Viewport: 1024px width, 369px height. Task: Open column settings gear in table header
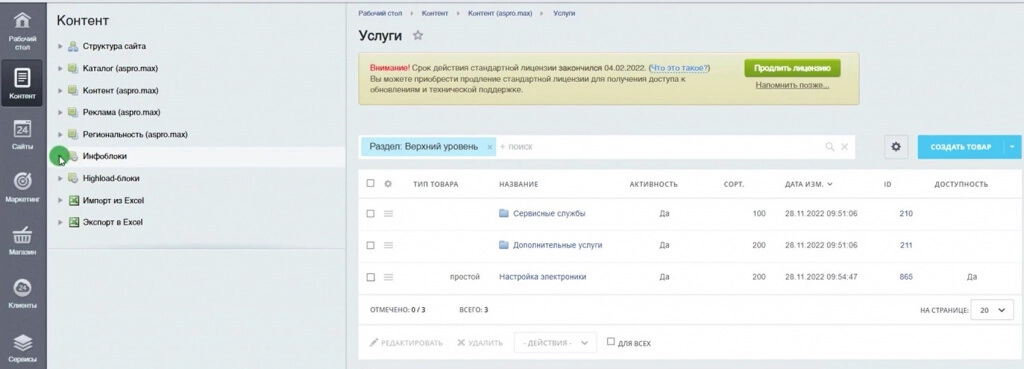(x=388, y=184)
